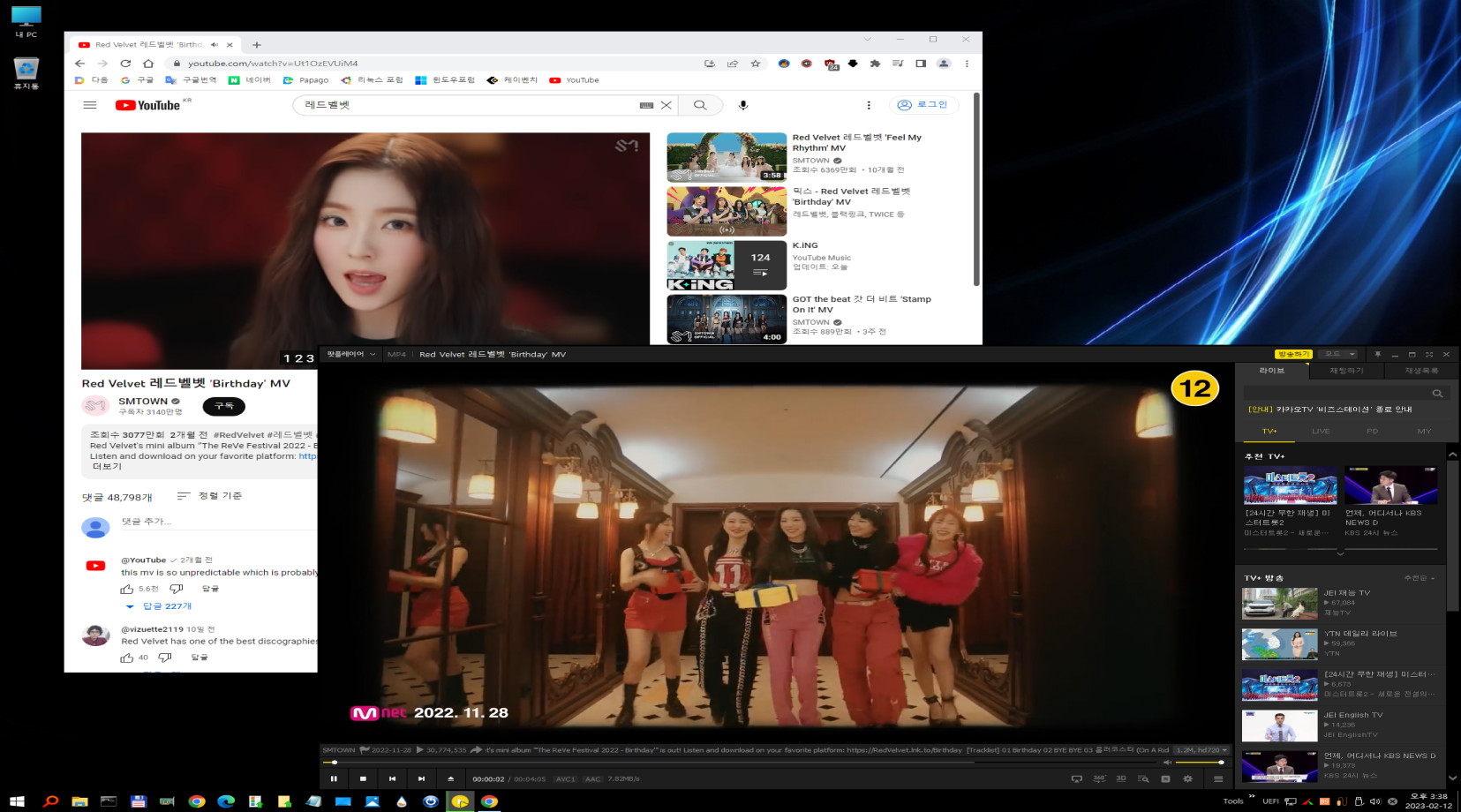Click the live search magnifier icon
Screen dimensions: 1461x812
click(1437, 394)
